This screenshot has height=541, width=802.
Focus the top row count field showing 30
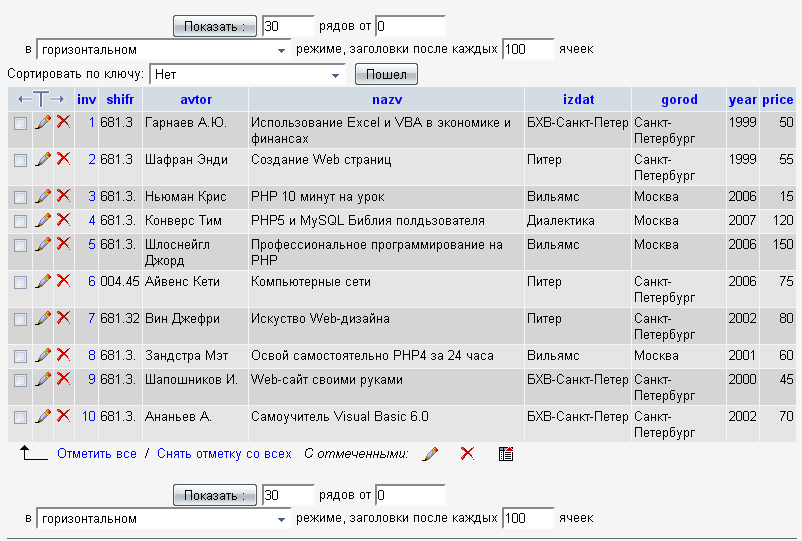(288, 26)
